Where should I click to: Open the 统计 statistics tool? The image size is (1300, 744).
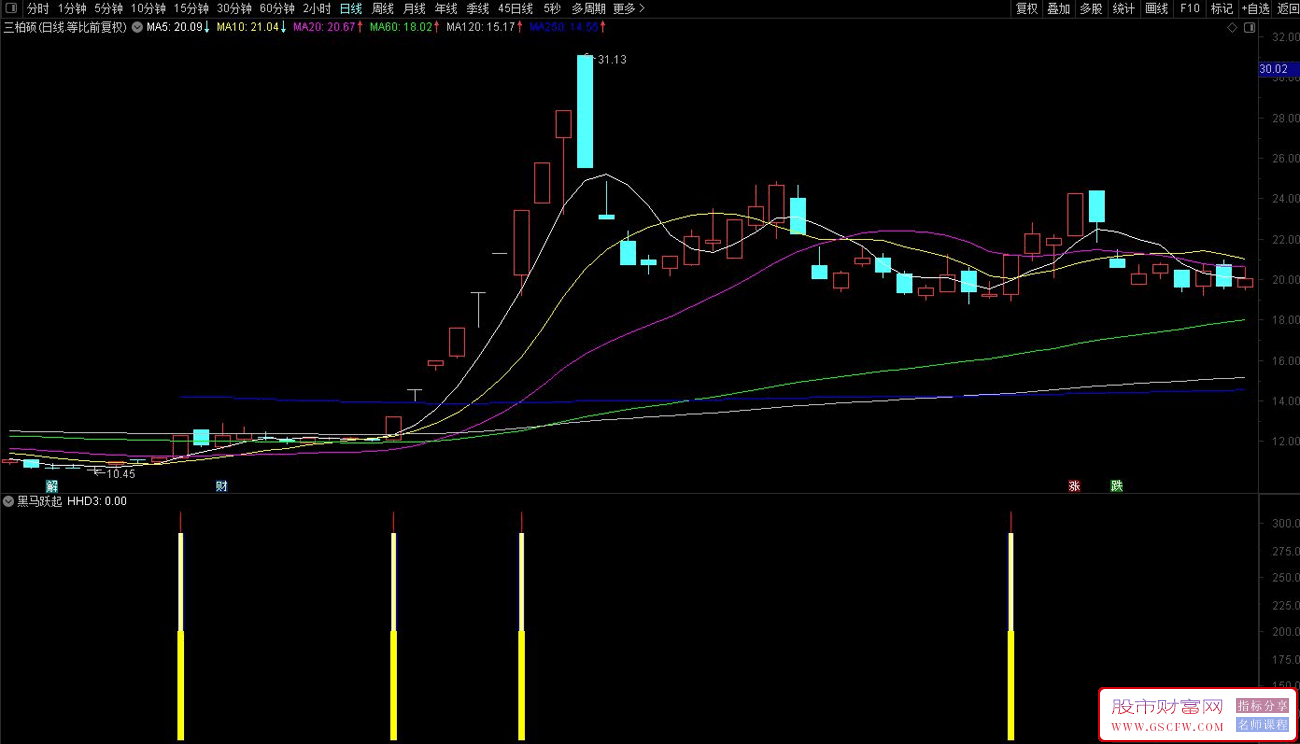click(x=1124, y=9)
